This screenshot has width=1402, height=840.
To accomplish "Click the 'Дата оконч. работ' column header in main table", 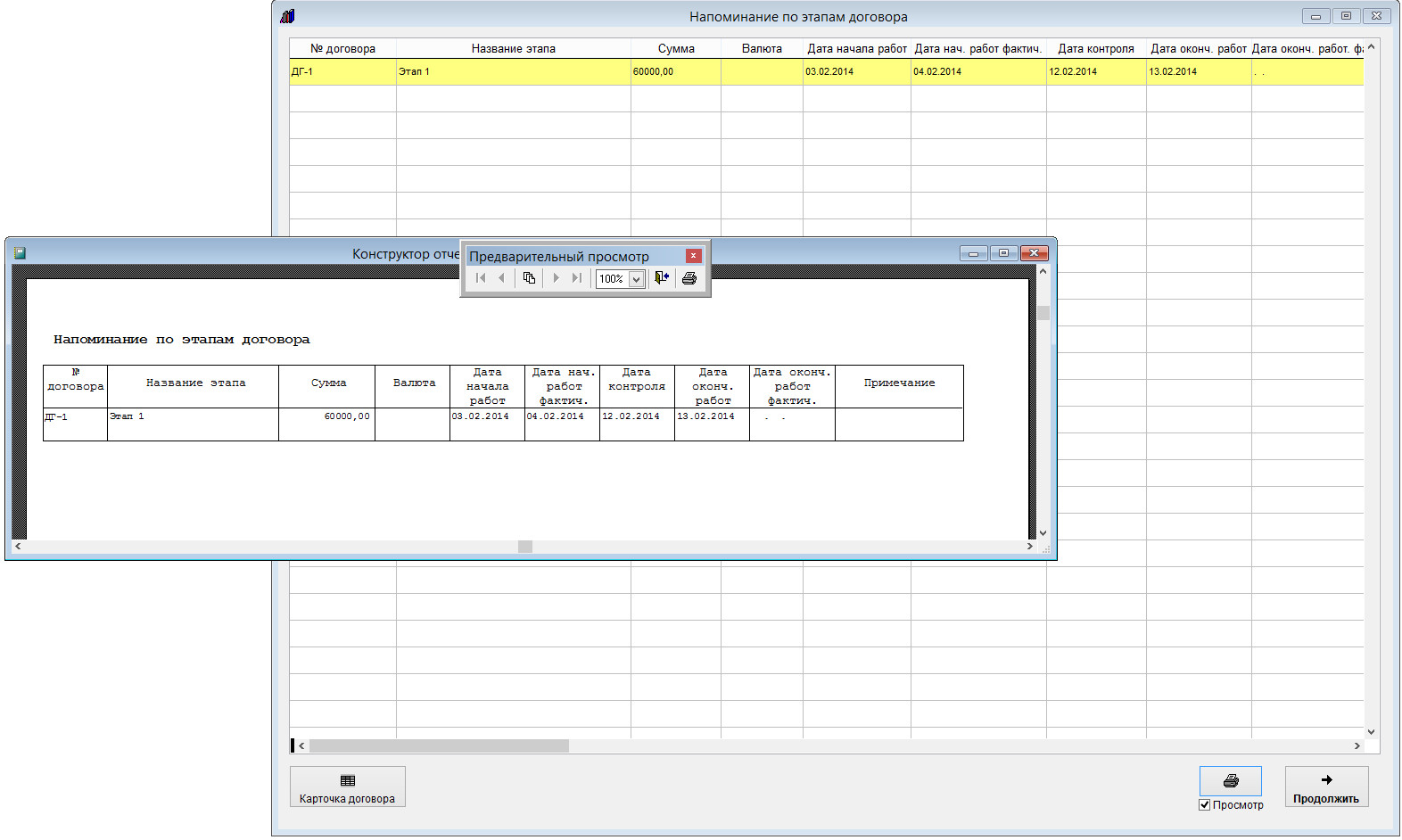I will coord(1199,49).
